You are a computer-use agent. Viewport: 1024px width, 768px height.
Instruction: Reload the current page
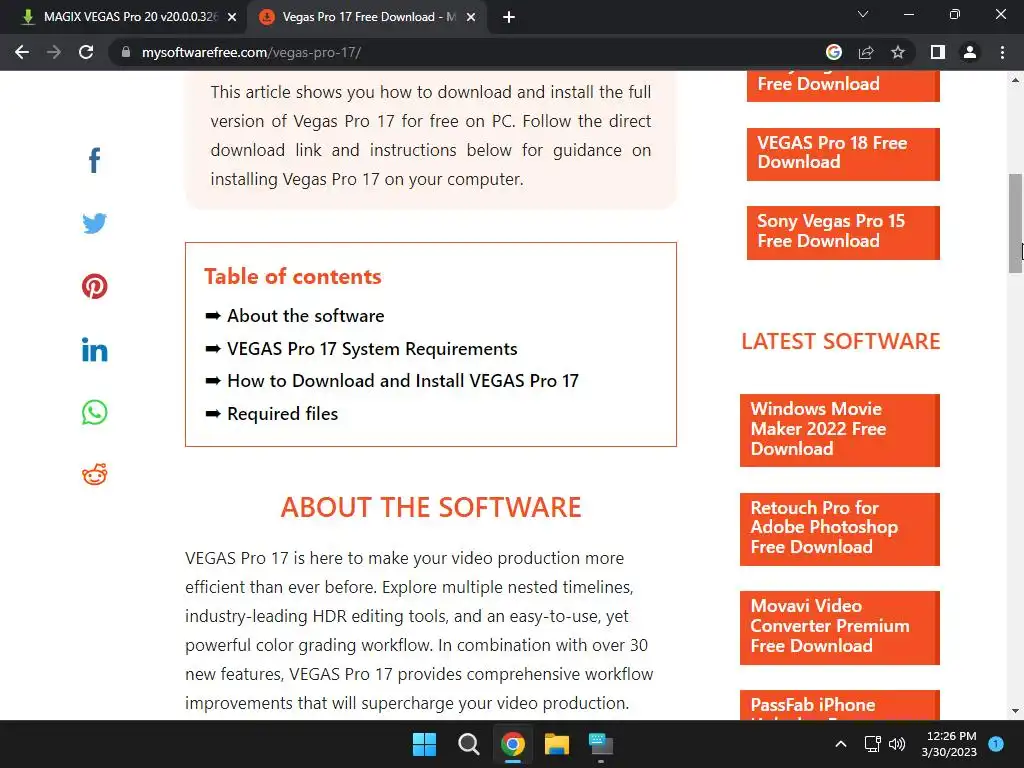[86, 52]
